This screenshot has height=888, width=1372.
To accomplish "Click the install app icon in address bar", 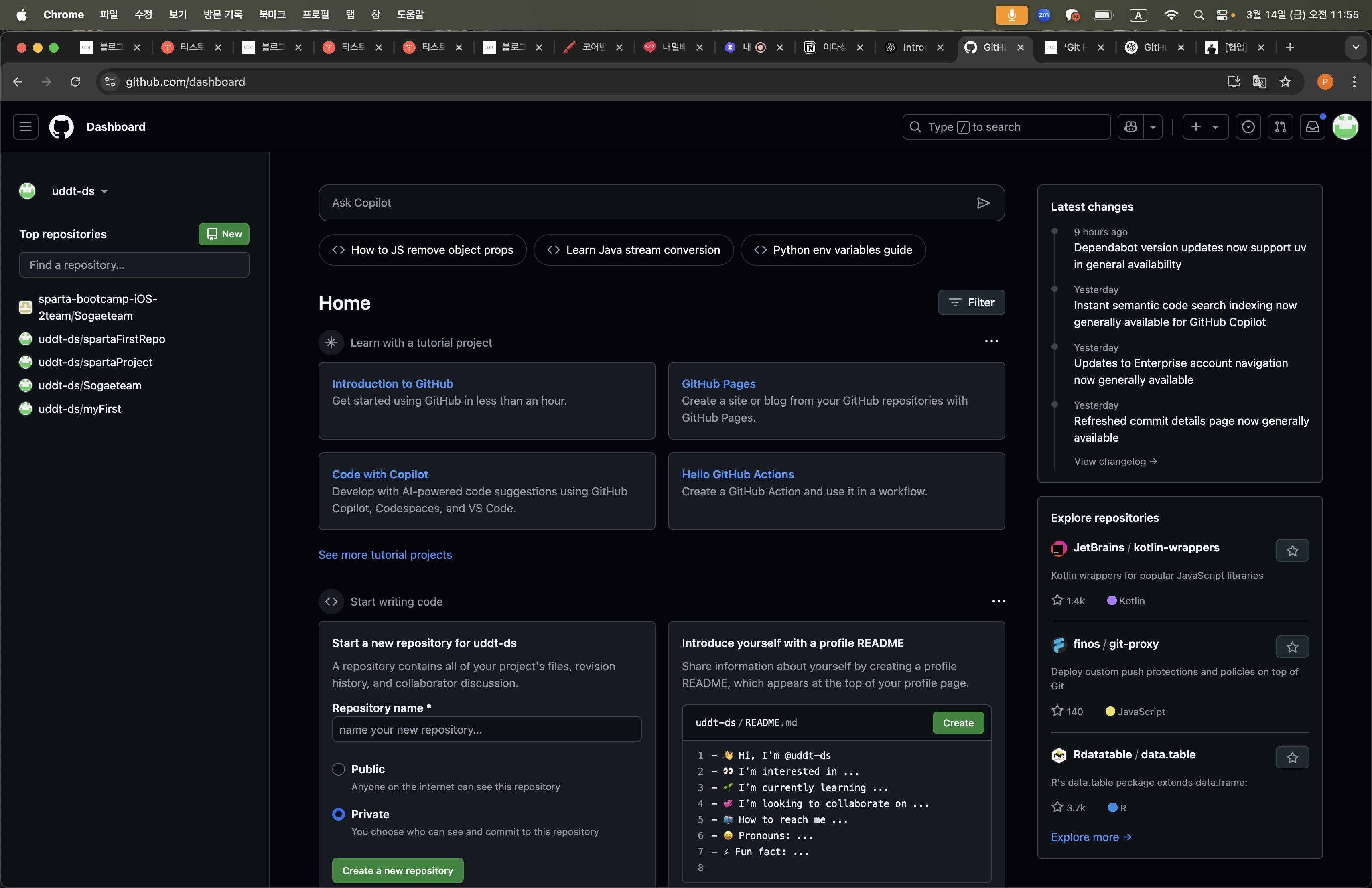I will pyautogui.click(x=1233, y=82).
